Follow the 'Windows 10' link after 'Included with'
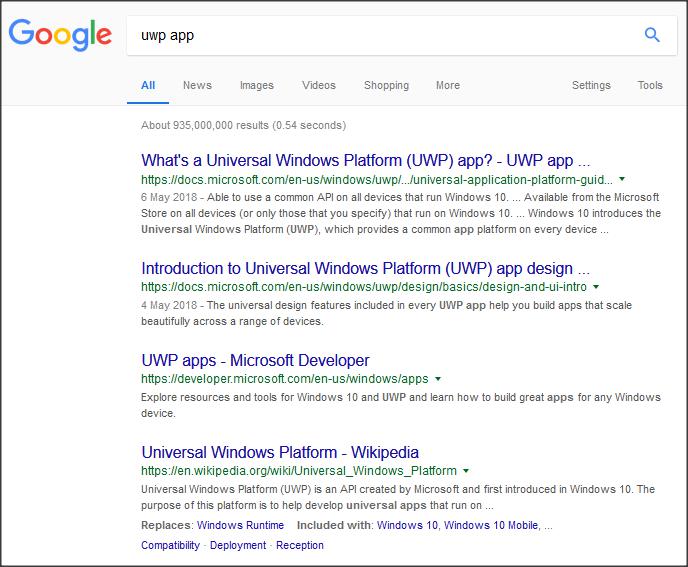 tap(407, 525)
